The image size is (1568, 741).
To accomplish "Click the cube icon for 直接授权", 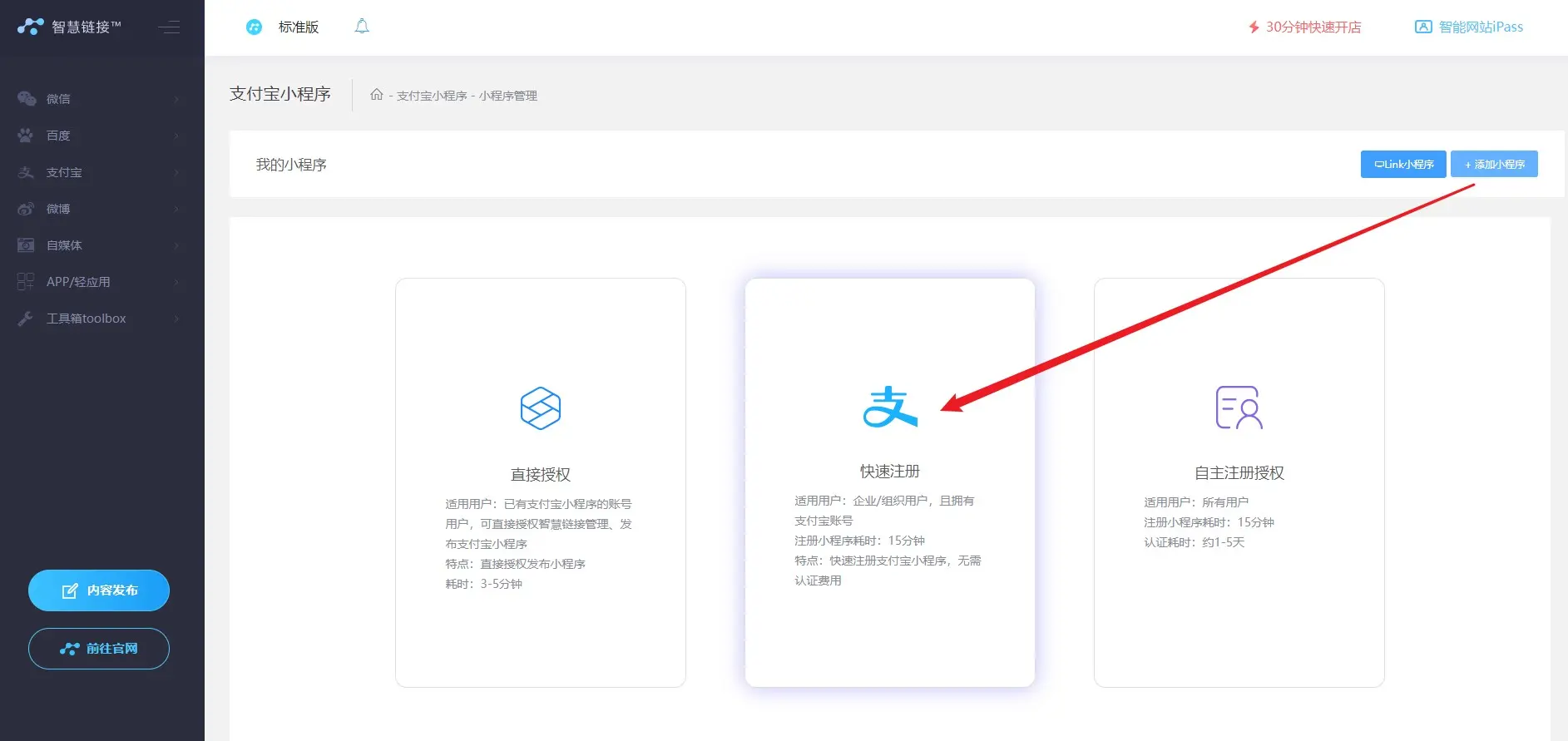I will click(541, 408).
